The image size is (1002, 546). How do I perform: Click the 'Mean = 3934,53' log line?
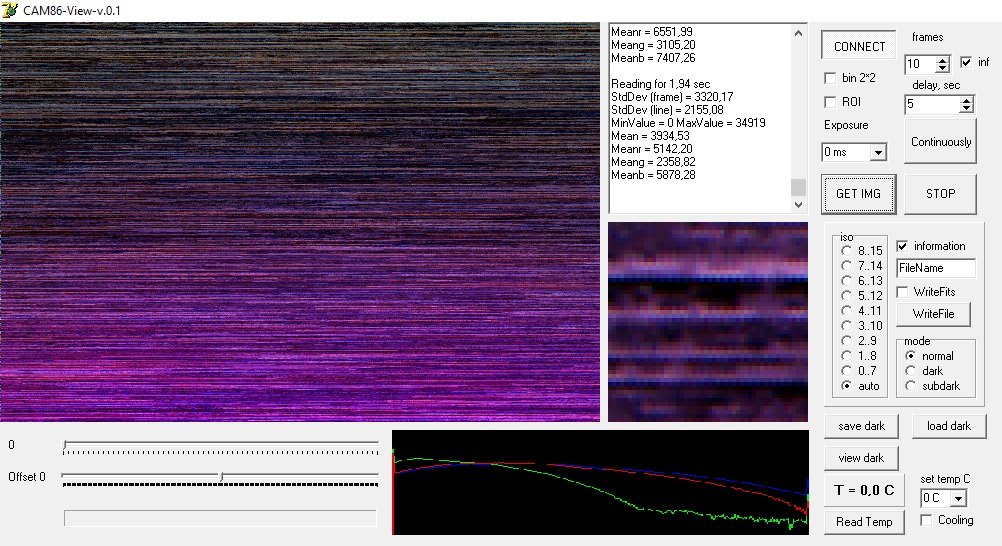[650, 136]
